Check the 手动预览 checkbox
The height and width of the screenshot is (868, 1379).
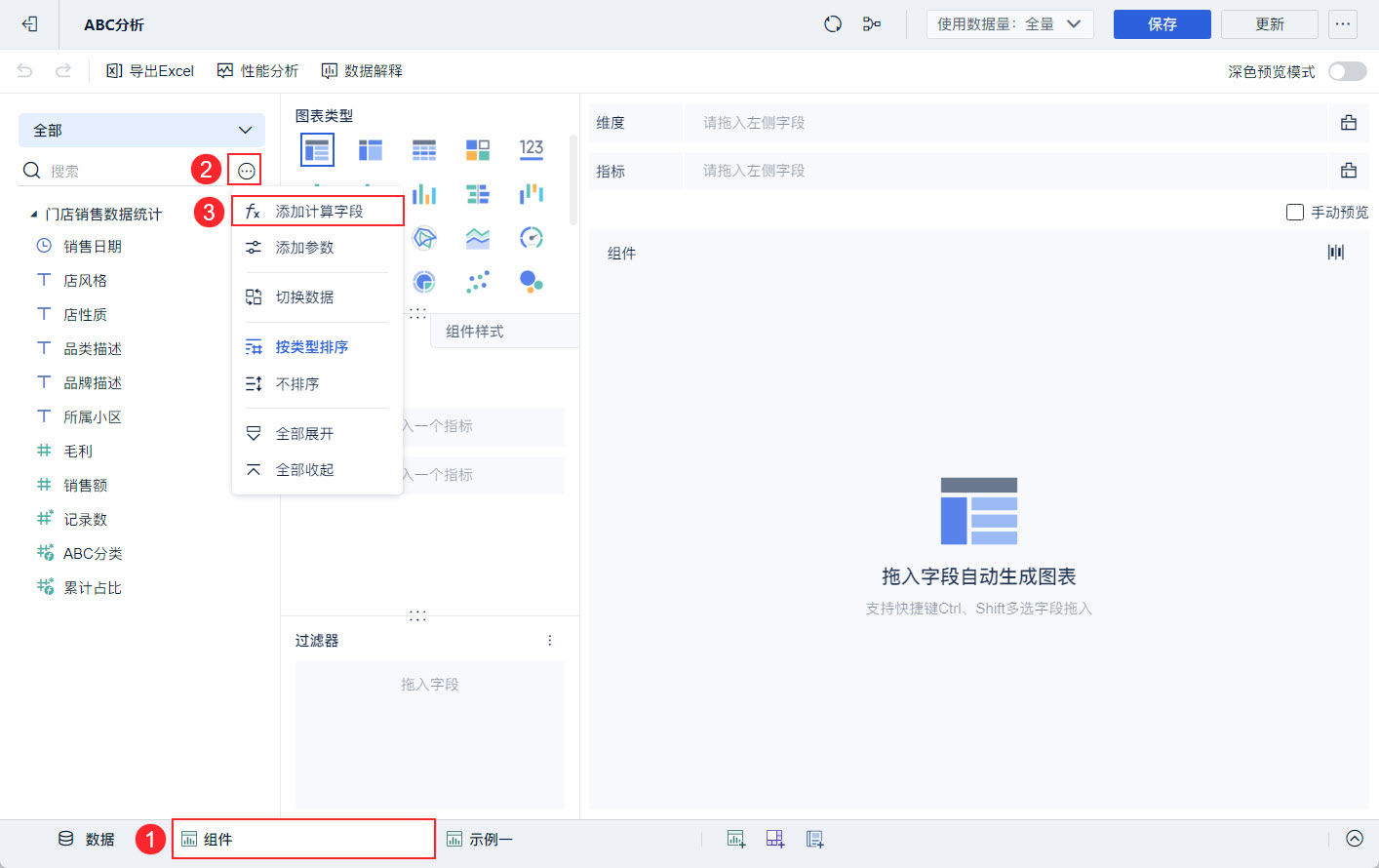(1295, 213)
